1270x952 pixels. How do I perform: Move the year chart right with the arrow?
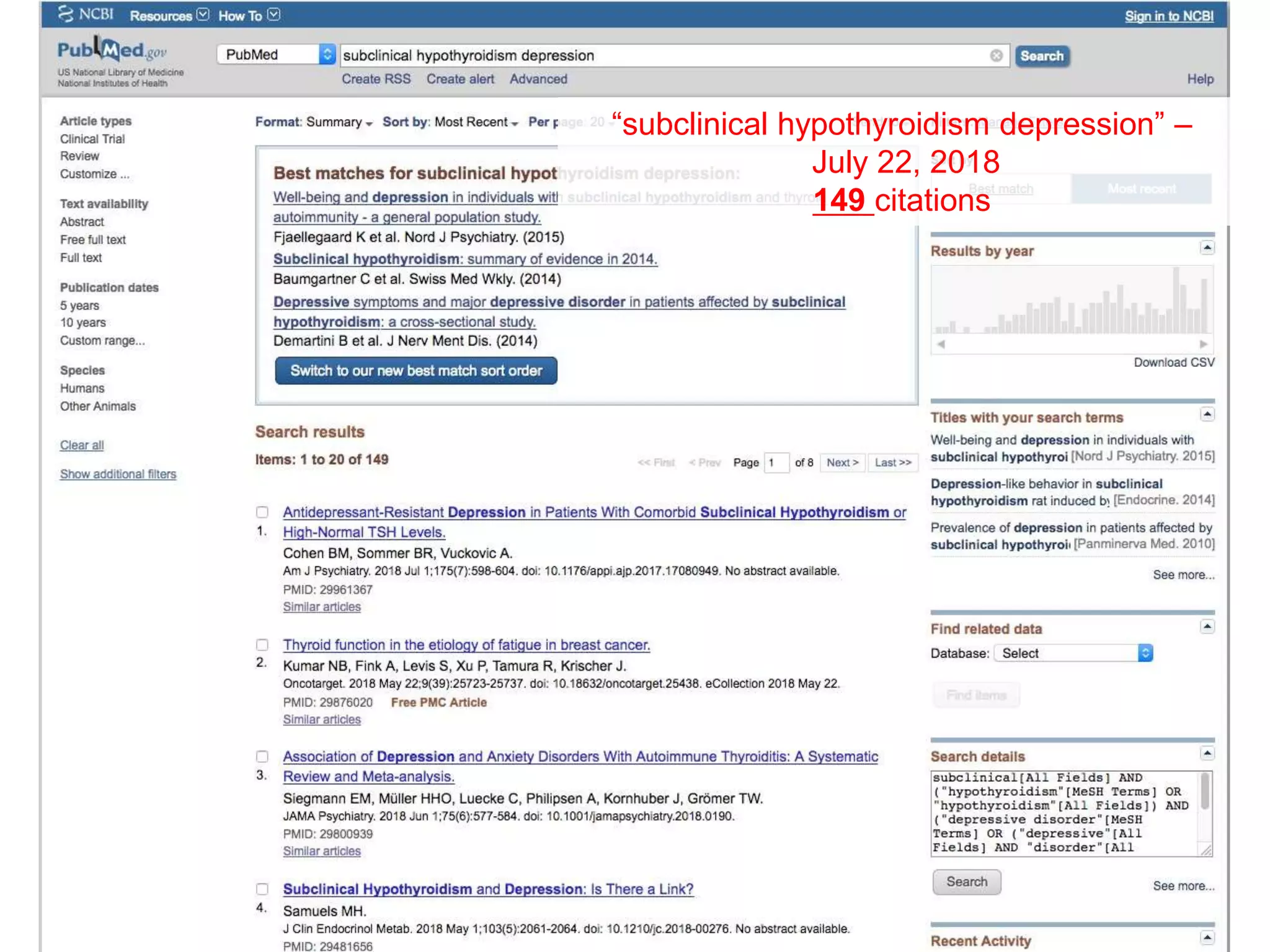coord(1203,344)
